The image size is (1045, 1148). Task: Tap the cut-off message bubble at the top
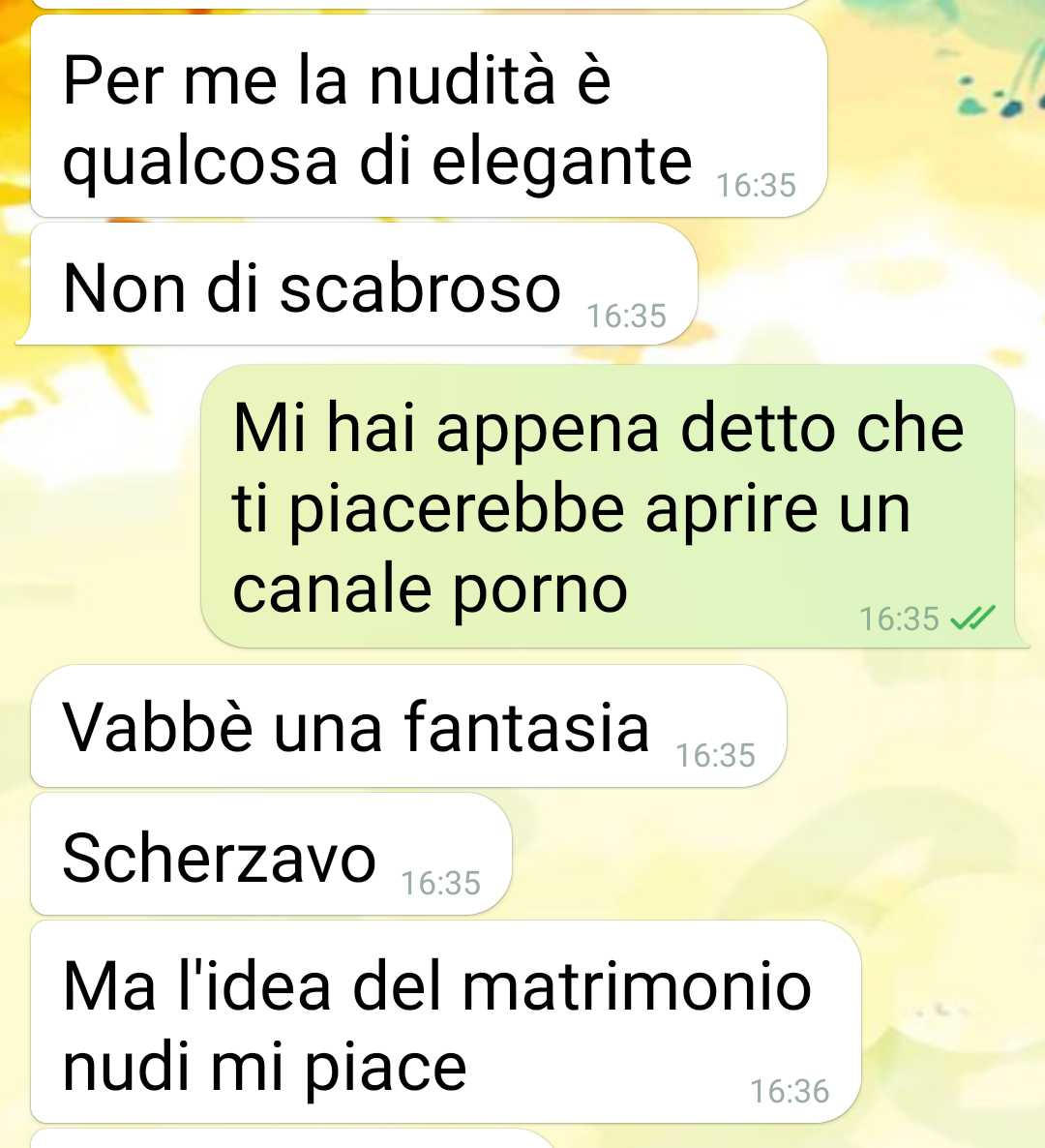tap(421, 4)
